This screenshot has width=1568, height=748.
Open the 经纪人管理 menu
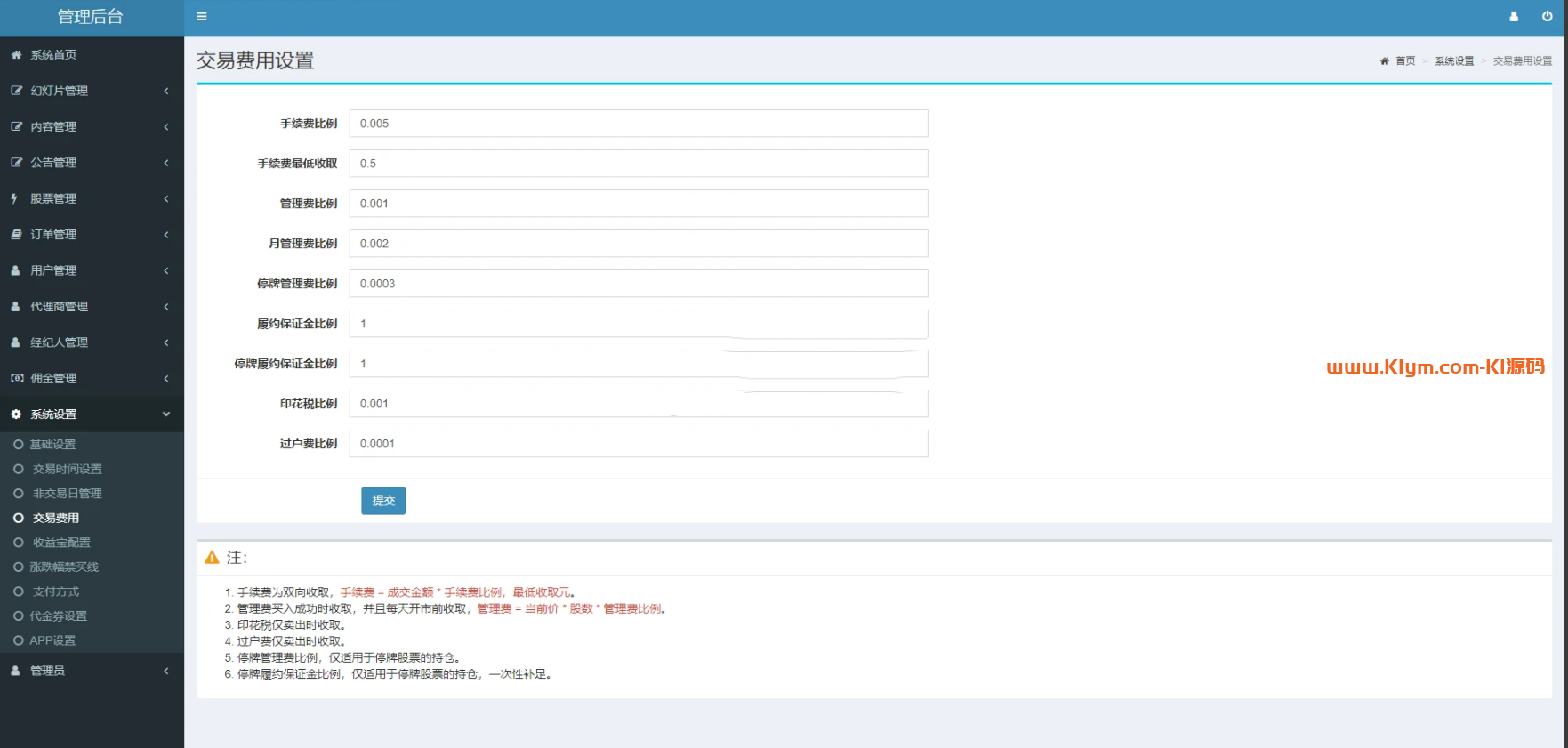point(59,342)
